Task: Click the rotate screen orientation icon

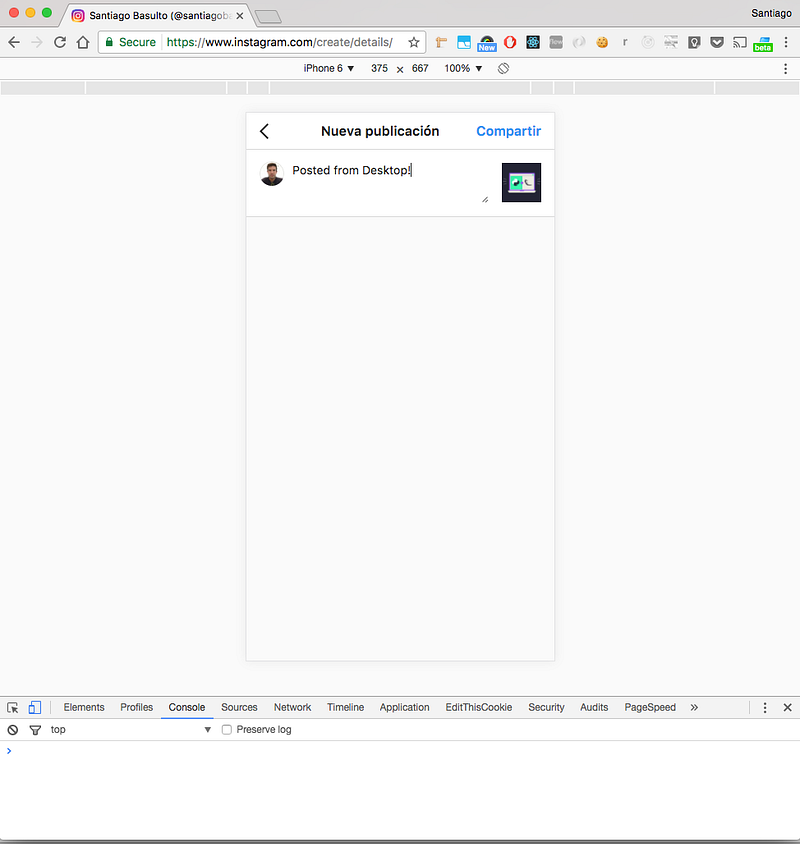Action: coord(504,68)
